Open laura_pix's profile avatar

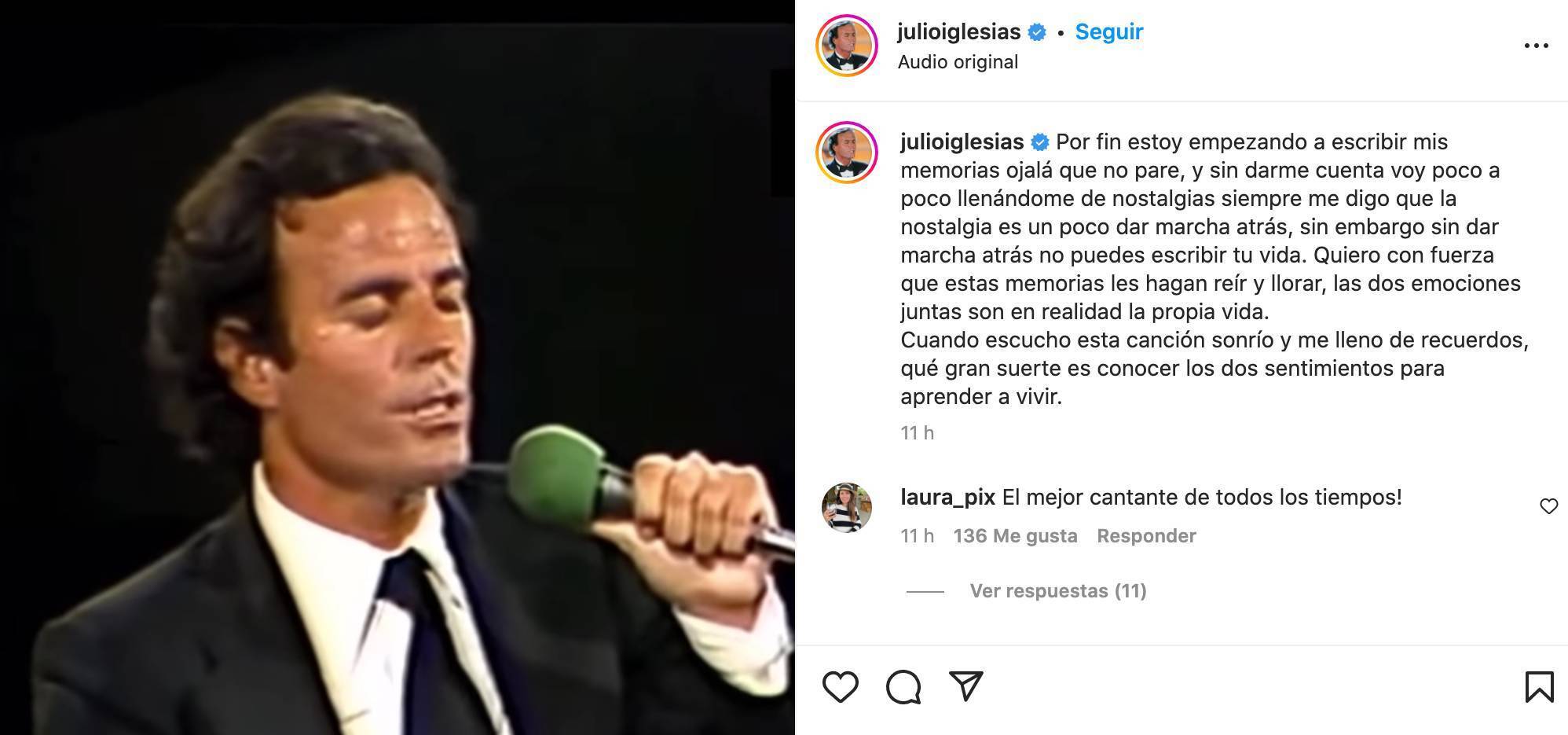pyautogui.click(x=847, y=508)
